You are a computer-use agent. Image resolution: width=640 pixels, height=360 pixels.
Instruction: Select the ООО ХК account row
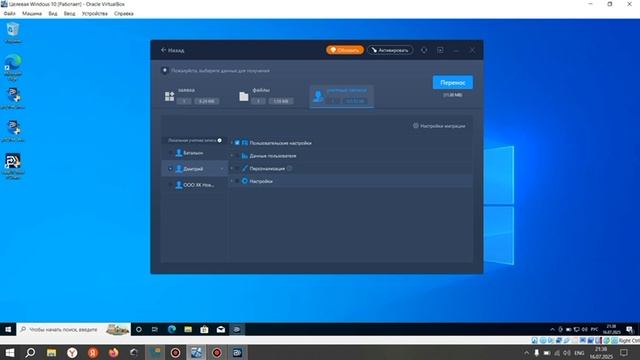pyautogui.click(x=195, y=185)
